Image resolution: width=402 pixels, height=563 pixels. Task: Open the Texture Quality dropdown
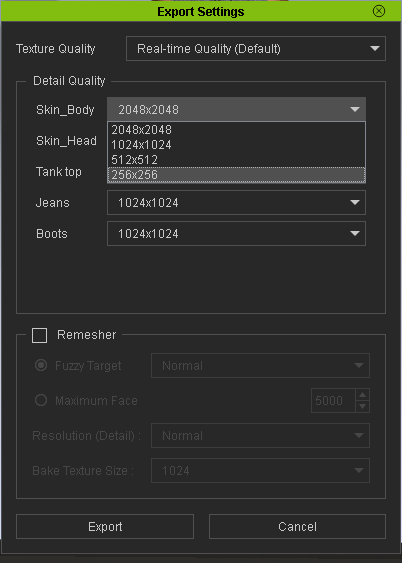click(256, 48)
